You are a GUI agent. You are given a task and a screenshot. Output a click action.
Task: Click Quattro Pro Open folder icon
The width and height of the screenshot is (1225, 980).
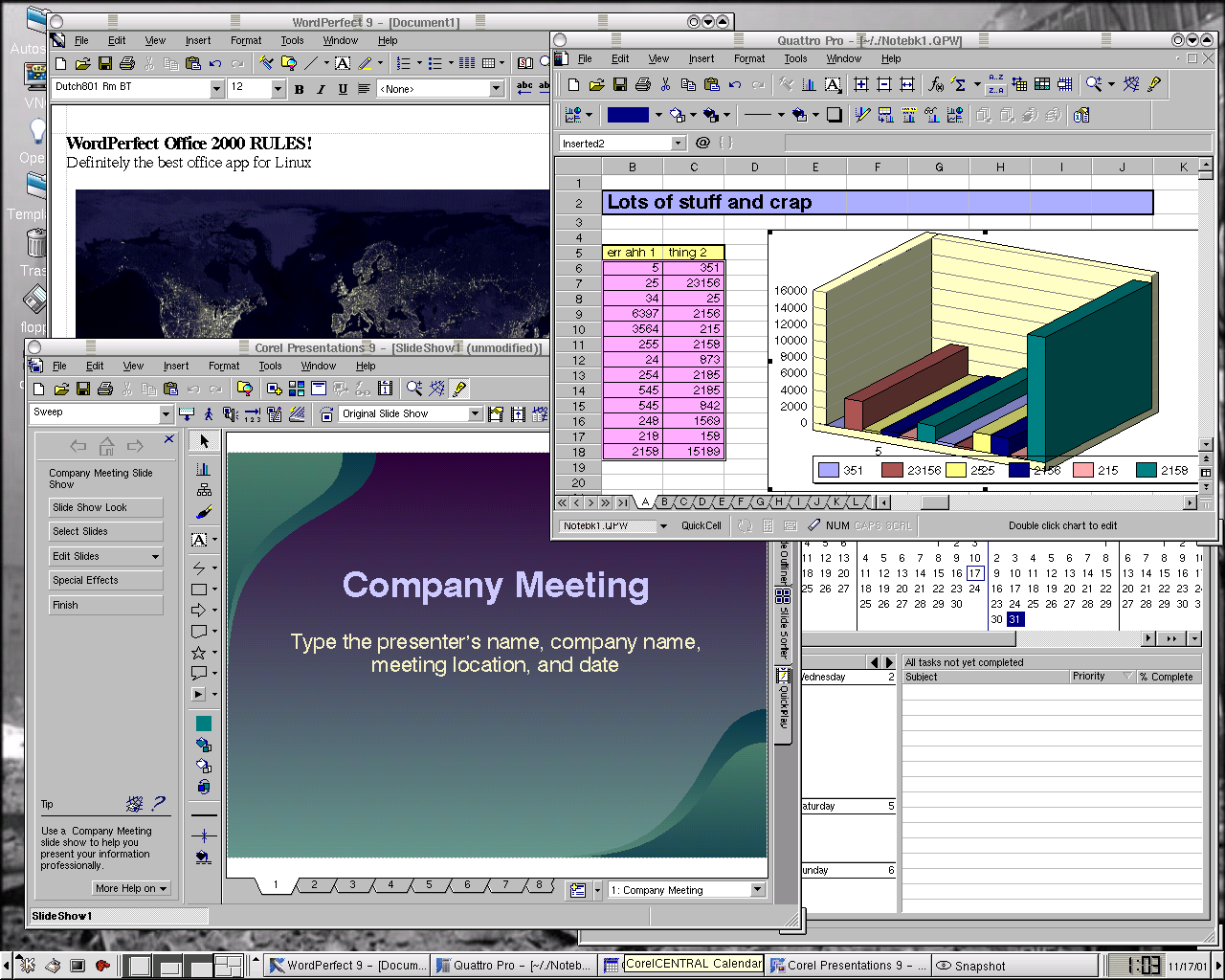coord(596,84)
